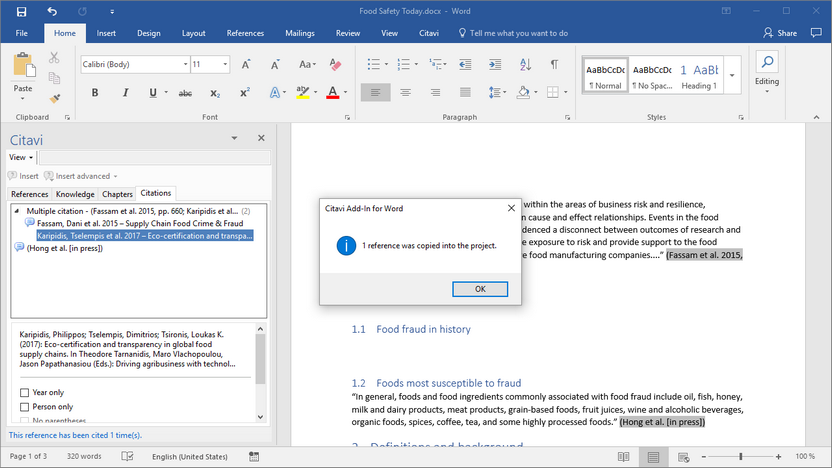Apply subscript formatting
The image size is (832, 468).
215,93
